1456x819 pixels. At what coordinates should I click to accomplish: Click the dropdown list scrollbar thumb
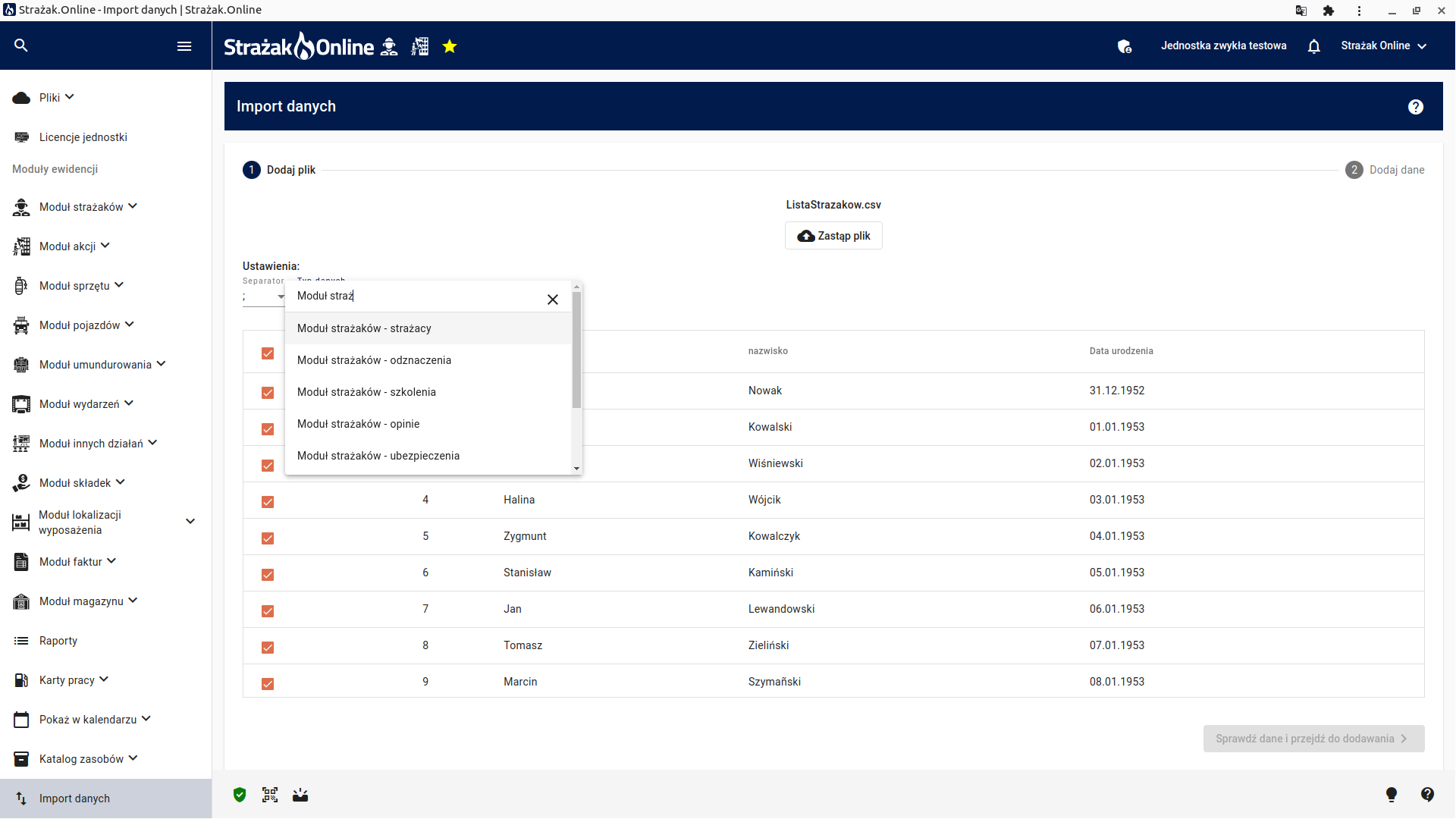(x=577, y=350)
